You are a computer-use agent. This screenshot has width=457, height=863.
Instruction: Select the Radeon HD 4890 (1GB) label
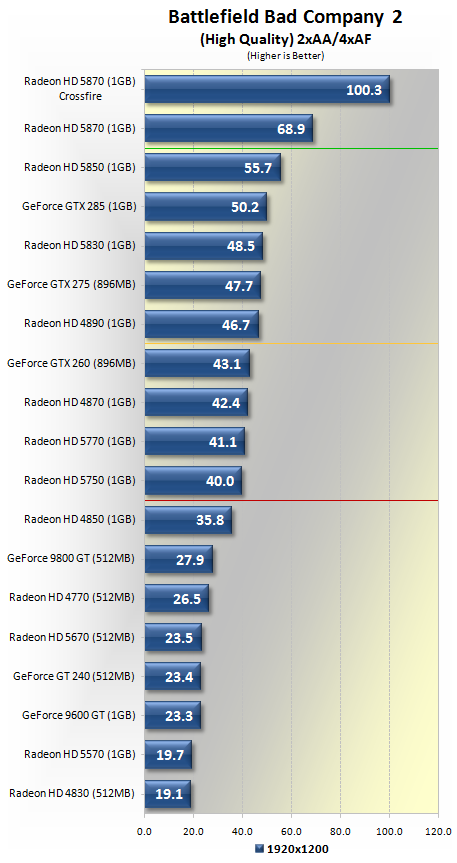[x=80, y=324]
